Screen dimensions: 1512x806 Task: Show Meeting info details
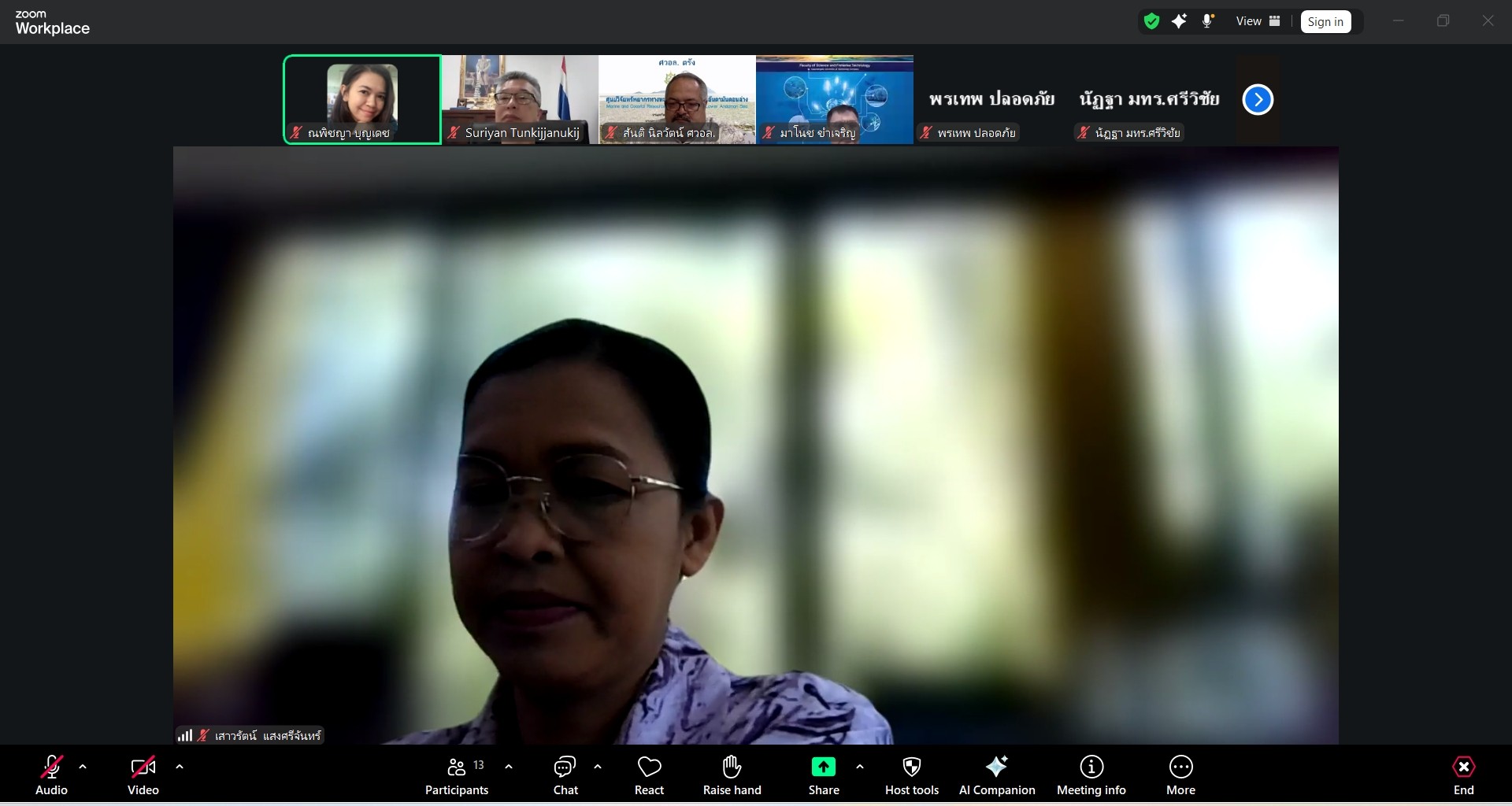[x=1091, y=775]
